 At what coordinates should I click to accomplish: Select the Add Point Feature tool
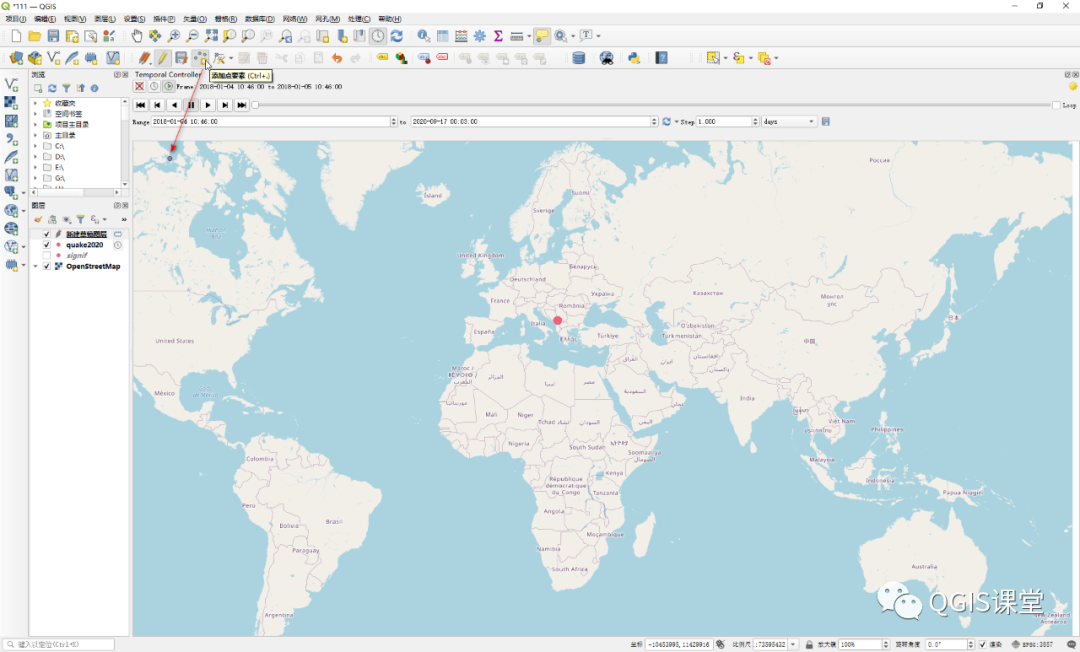(200, 58)
